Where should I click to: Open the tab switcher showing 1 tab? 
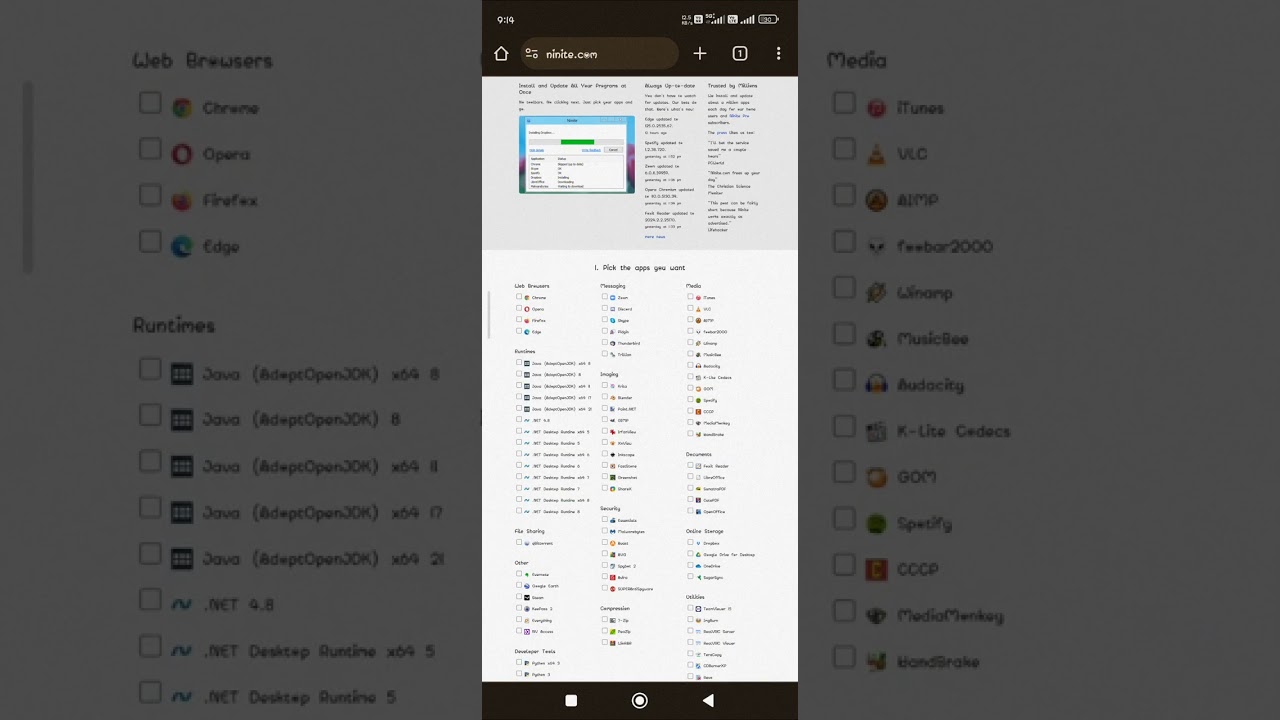click(740, 54)
